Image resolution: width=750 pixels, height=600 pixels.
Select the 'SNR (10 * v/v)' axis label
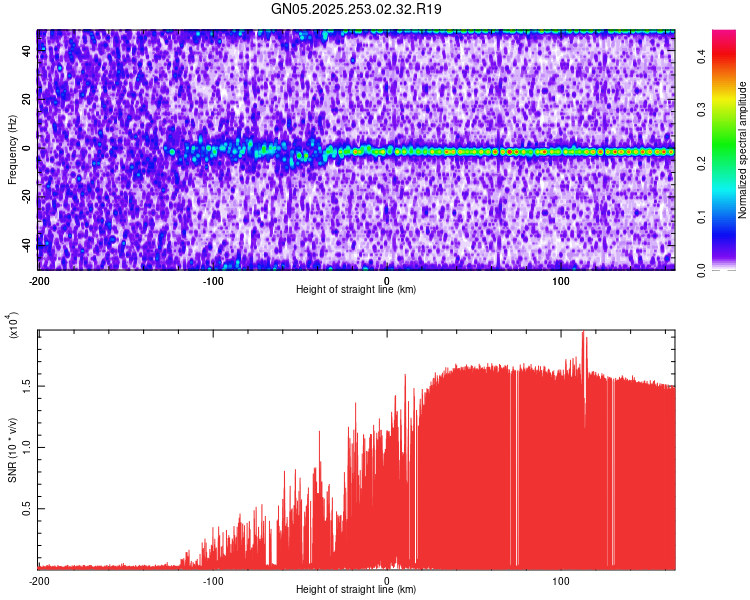point(12,450)
